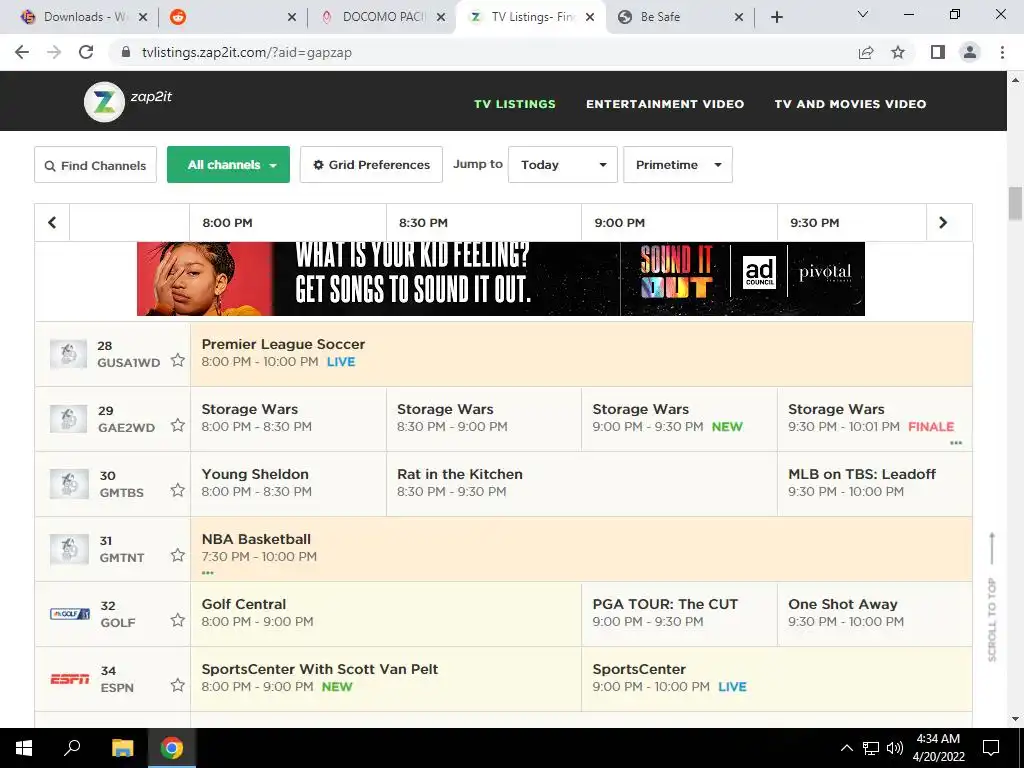Click channel 30 GMTBS logo thumbnail
Viewport: 1024px width, 768px height.
(69, 484)
